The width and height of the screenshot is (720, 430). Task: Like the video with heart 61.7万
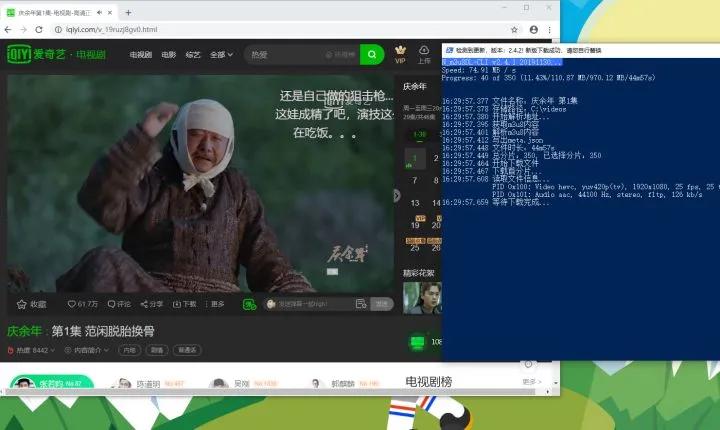pyautogui.click(x=83, y=304)
